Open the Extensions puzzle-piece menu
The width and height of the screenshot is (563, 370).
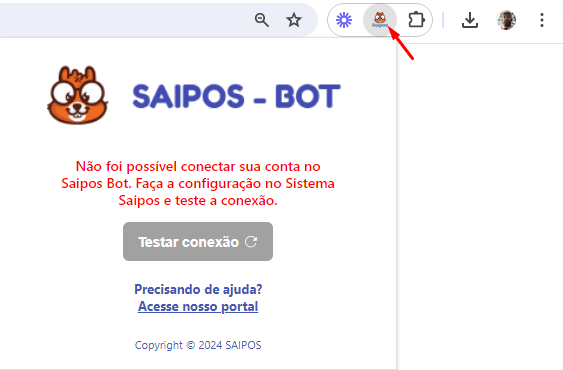(416, 20)
